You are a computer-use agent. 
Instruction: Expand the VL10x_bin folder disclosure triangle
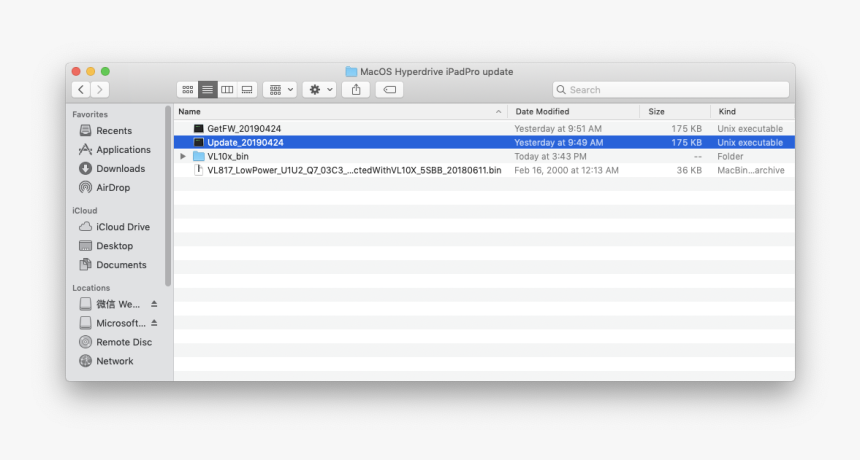183,156
